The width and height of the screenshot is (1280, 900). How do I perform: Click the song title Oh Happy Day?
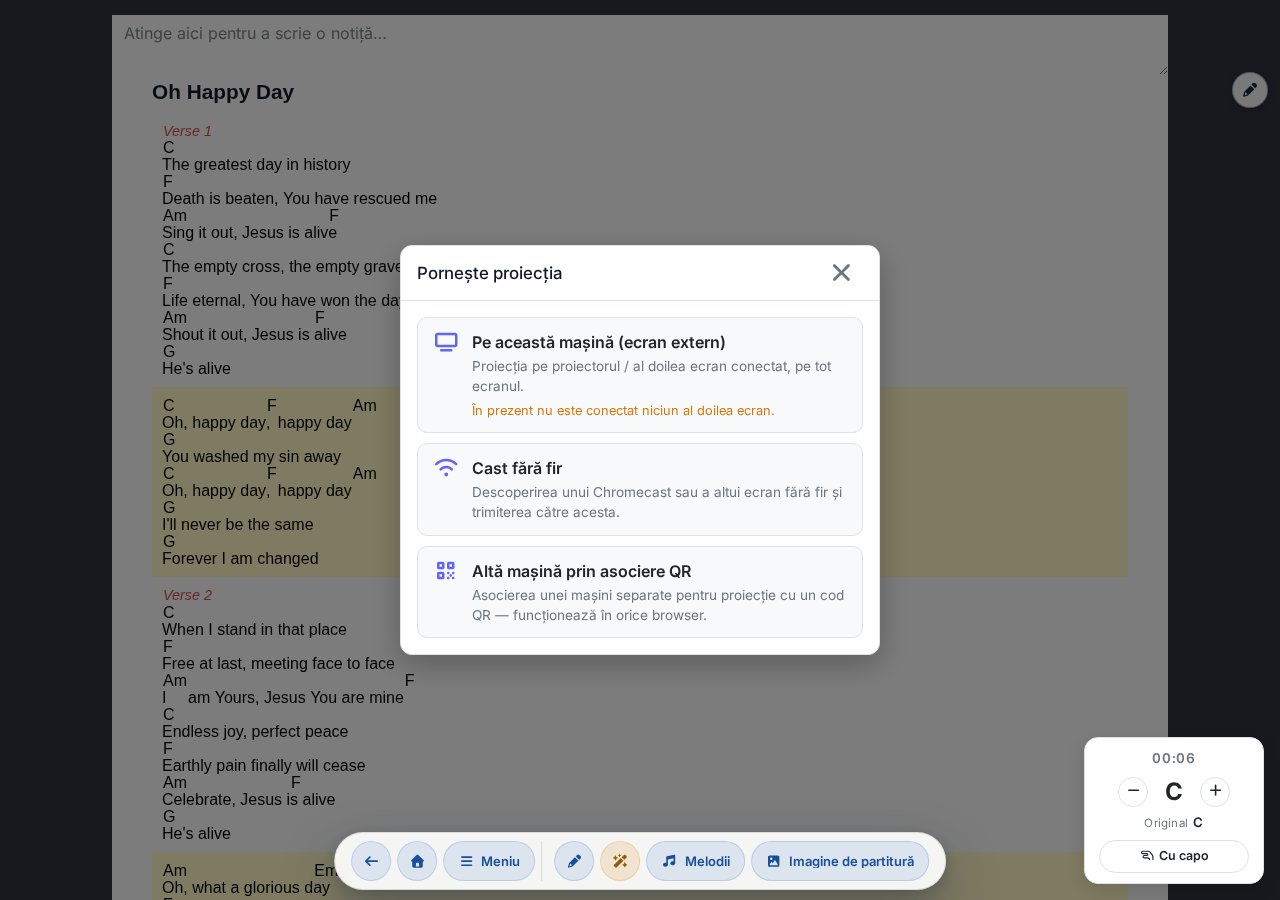pyautogui.click(x=223, y=92)
